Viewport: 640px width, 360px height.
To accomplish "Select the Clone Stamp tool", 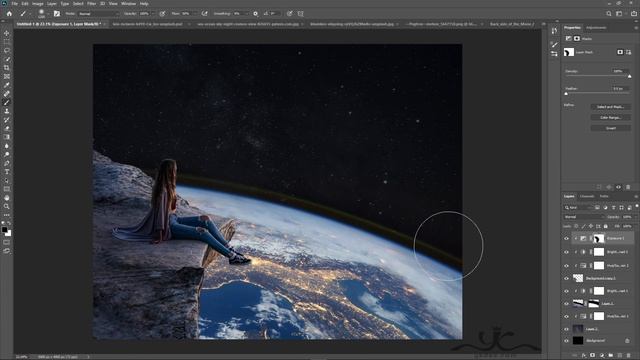I will [x=7, y=111].
